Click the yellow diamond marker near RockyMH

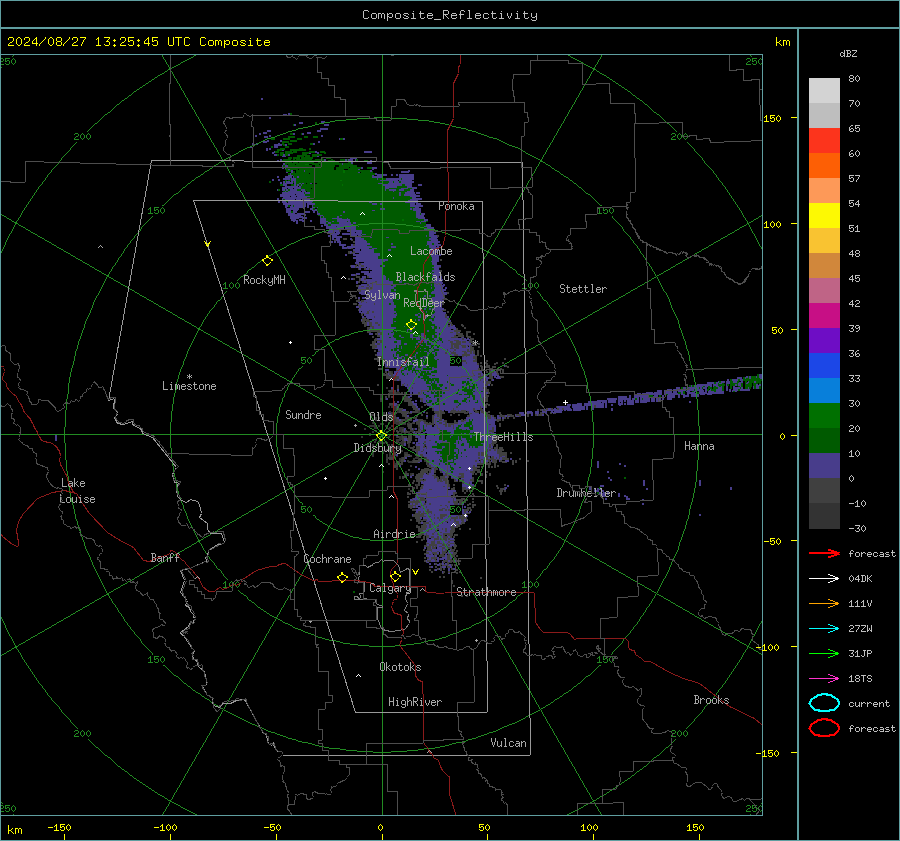[267, 261]
